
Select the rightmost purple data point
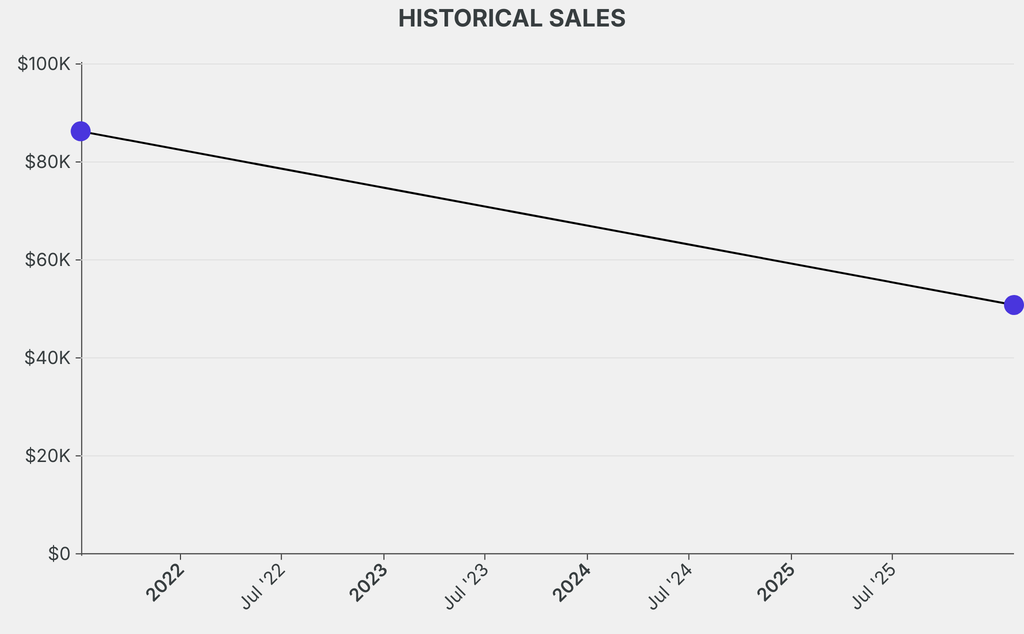pos(1013,305)
